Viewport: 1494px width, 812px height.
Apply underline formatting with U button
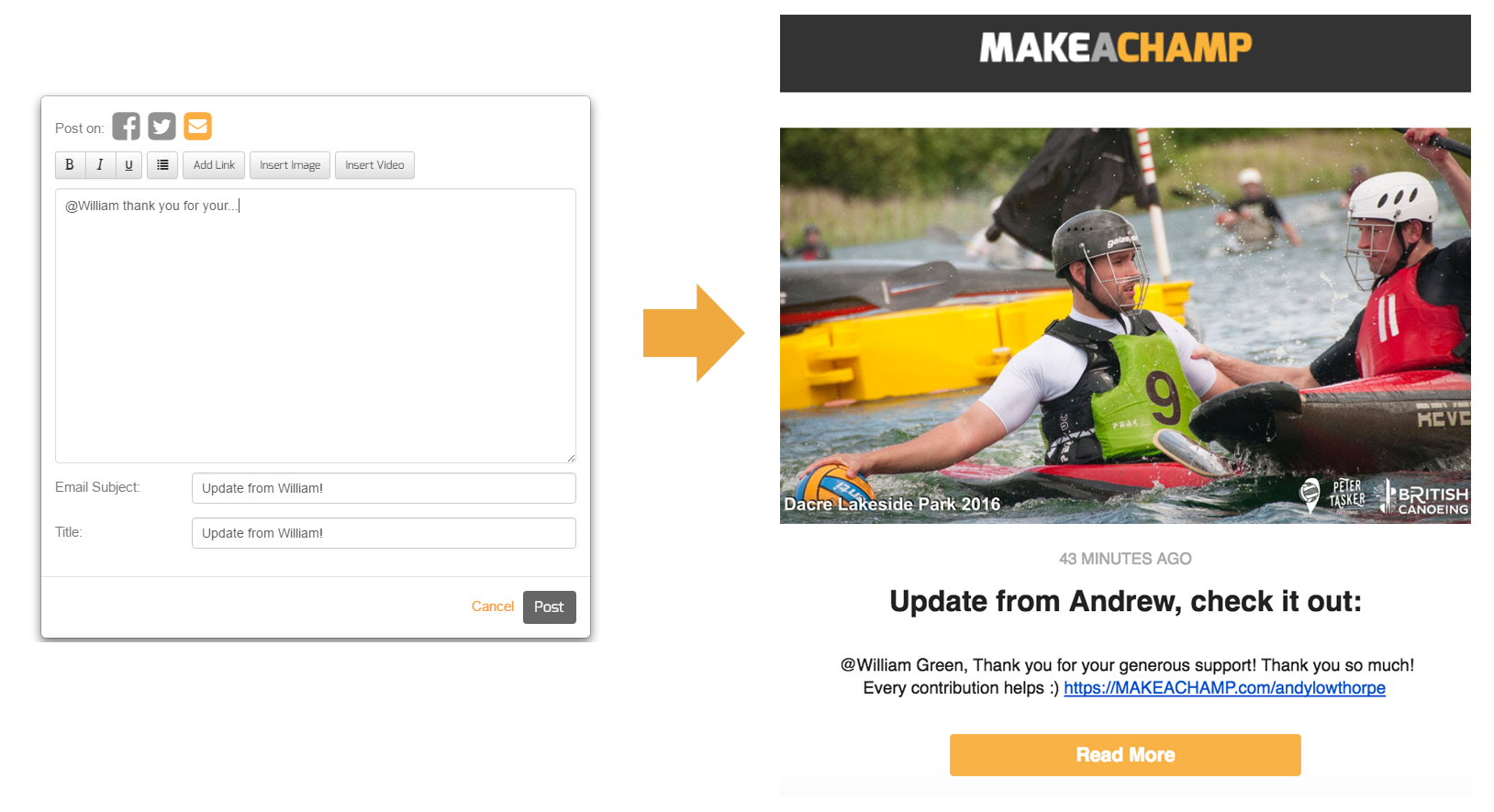(128, 165)
